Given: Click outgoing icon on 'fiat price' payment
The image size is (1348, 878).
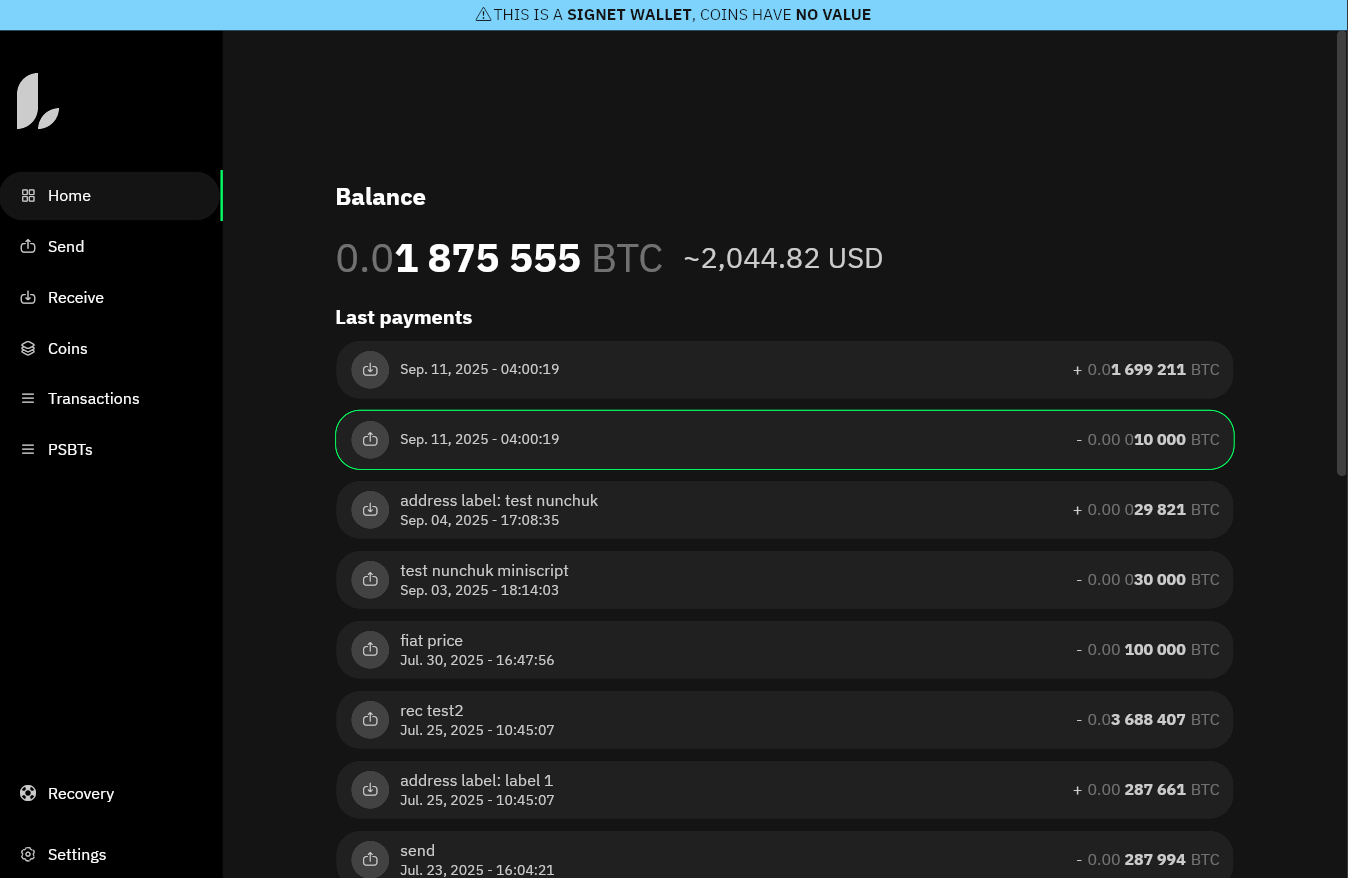Looking at the screenshot, I should tap(370, 650).
